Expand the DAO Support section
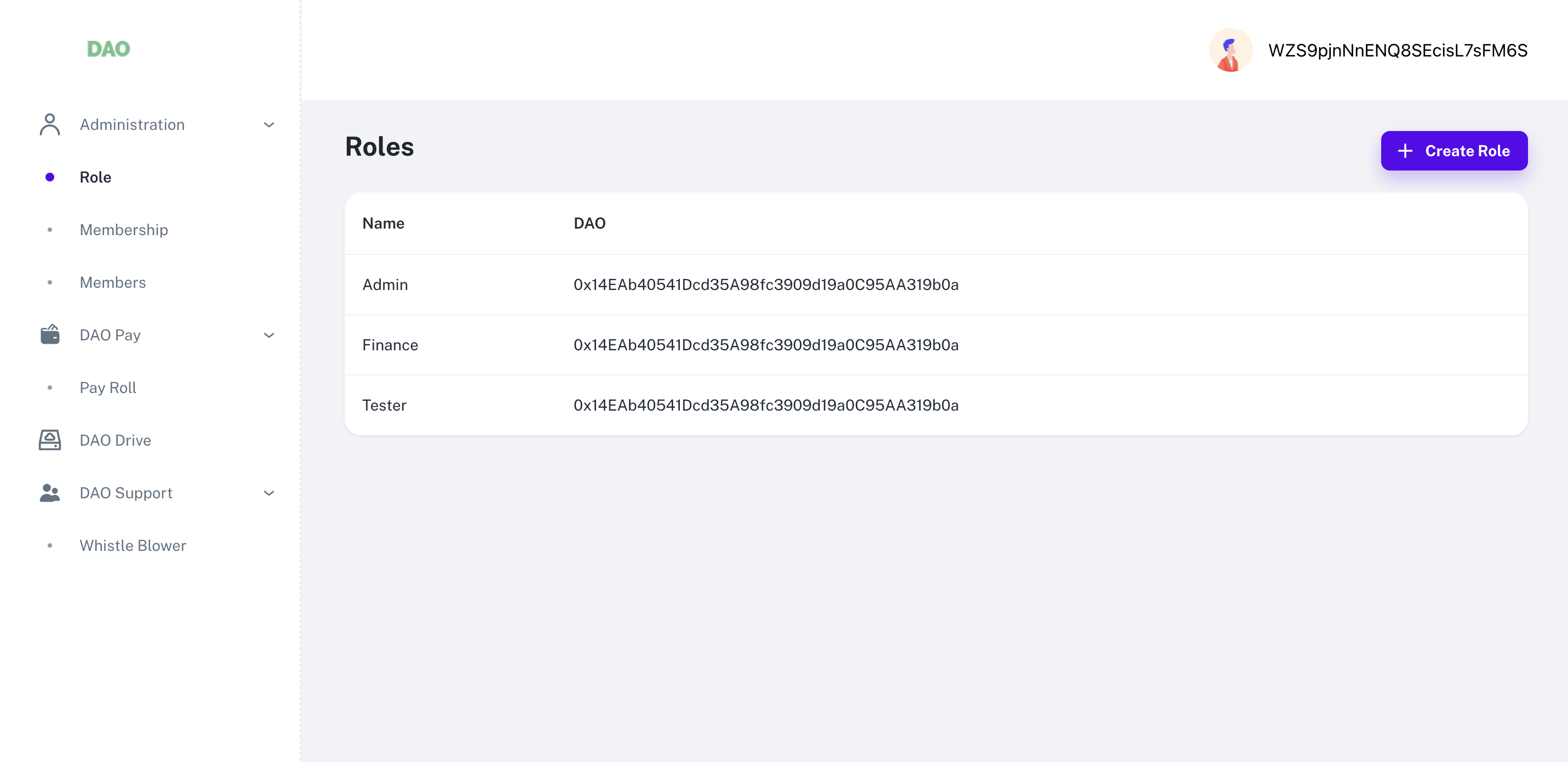 [268, 493]
